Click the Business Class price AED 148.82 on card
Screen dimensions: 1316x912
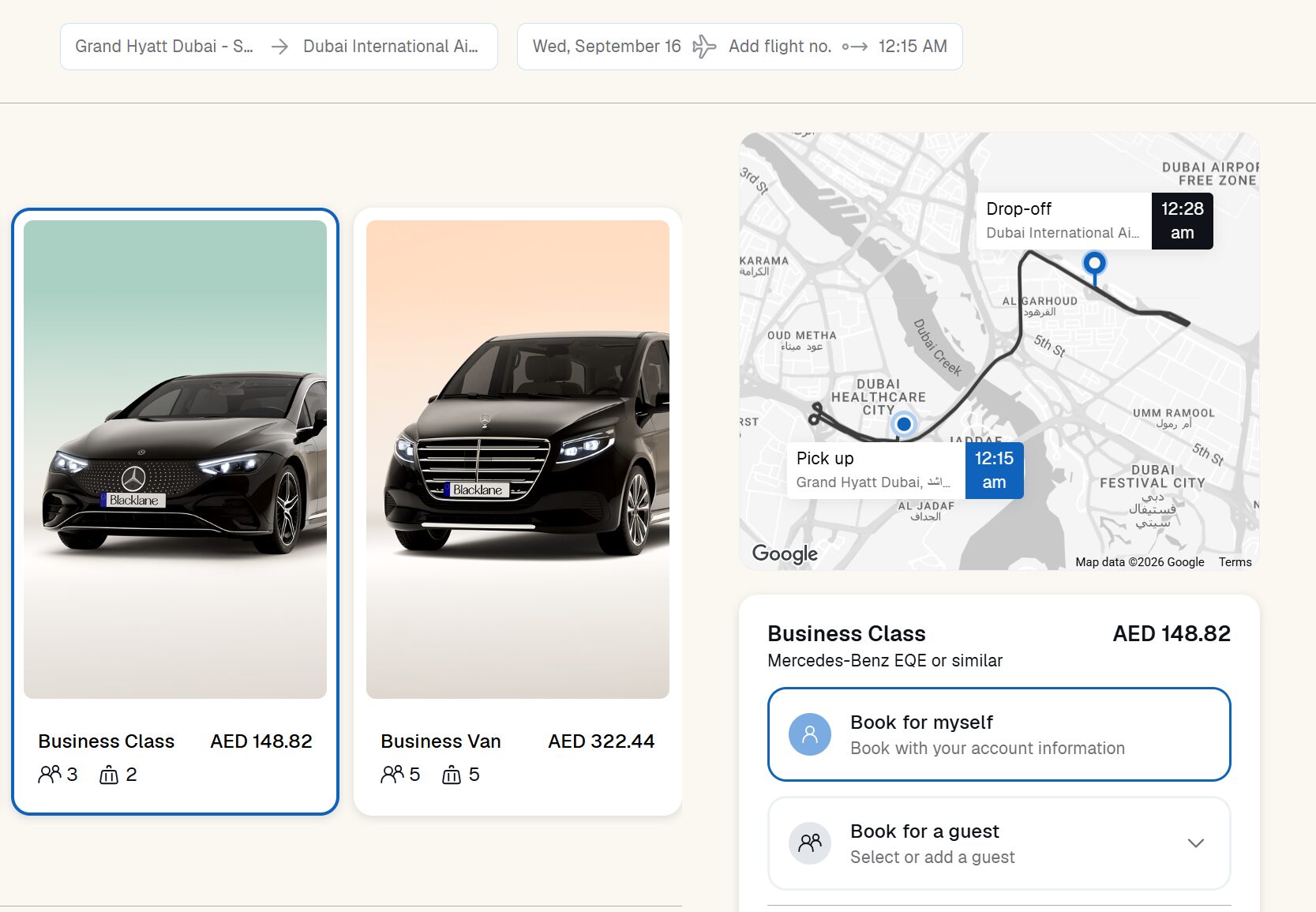[261, 741]
